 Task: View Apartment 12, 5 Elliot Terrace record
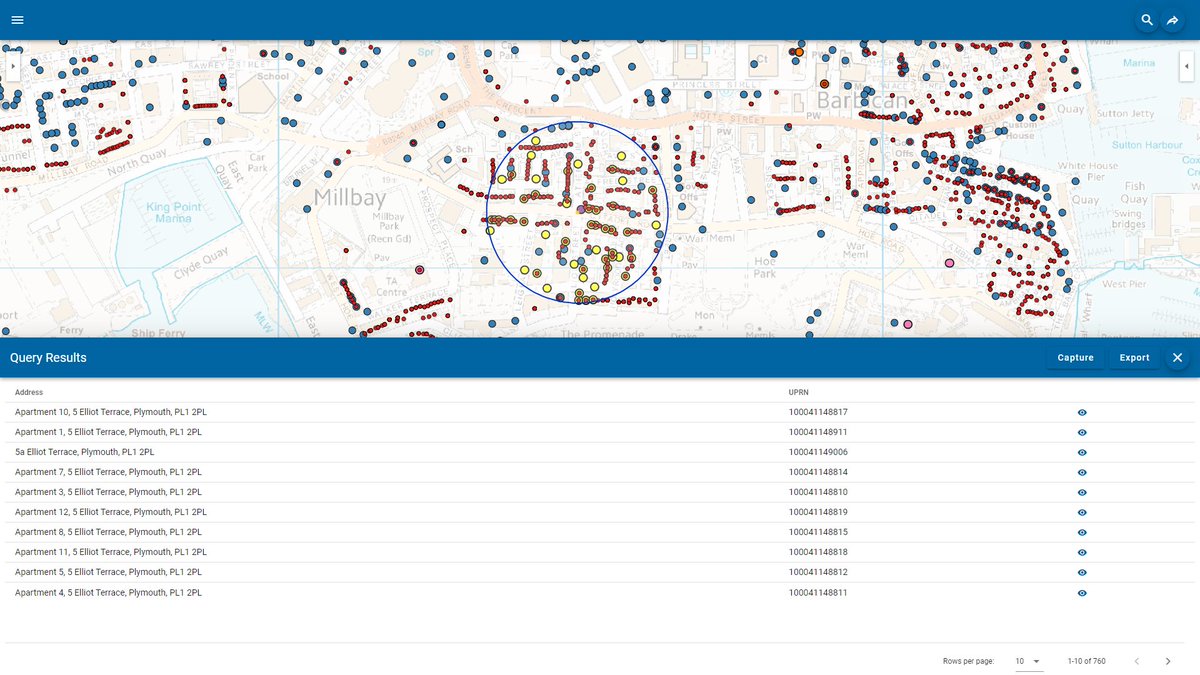click(1081, 511)
